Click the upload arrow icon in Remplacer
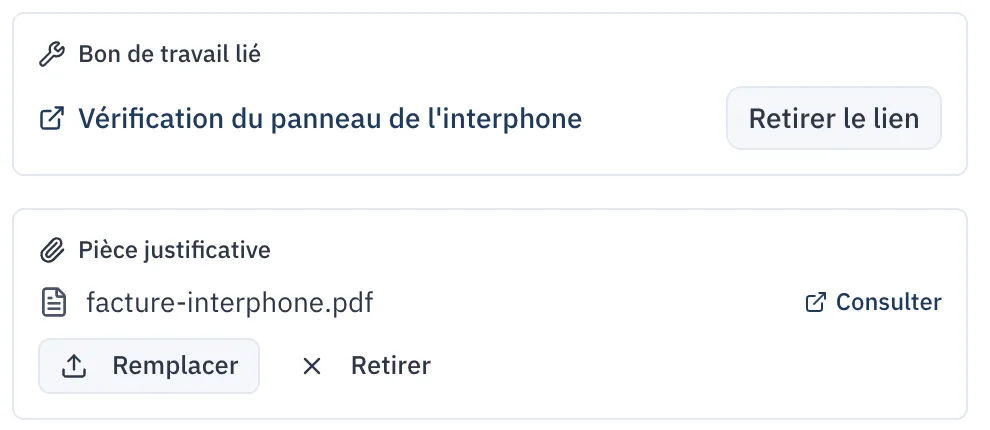Image resolution: width=990 pixels, height=430 pixels. 74,366
